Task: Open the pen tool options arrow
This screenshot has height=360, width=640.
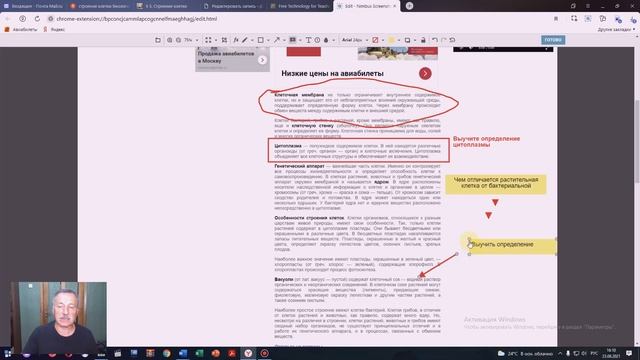Action: click(252, 40)
